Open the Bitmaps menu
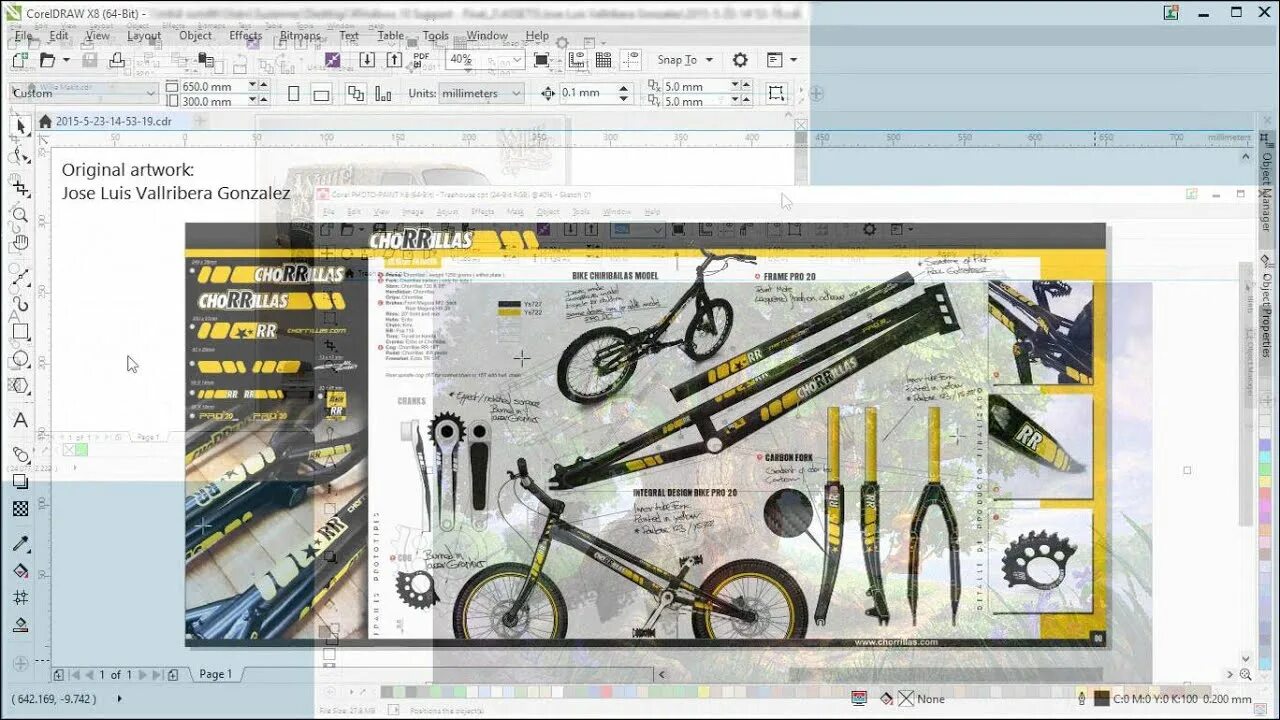 (300, 36)
